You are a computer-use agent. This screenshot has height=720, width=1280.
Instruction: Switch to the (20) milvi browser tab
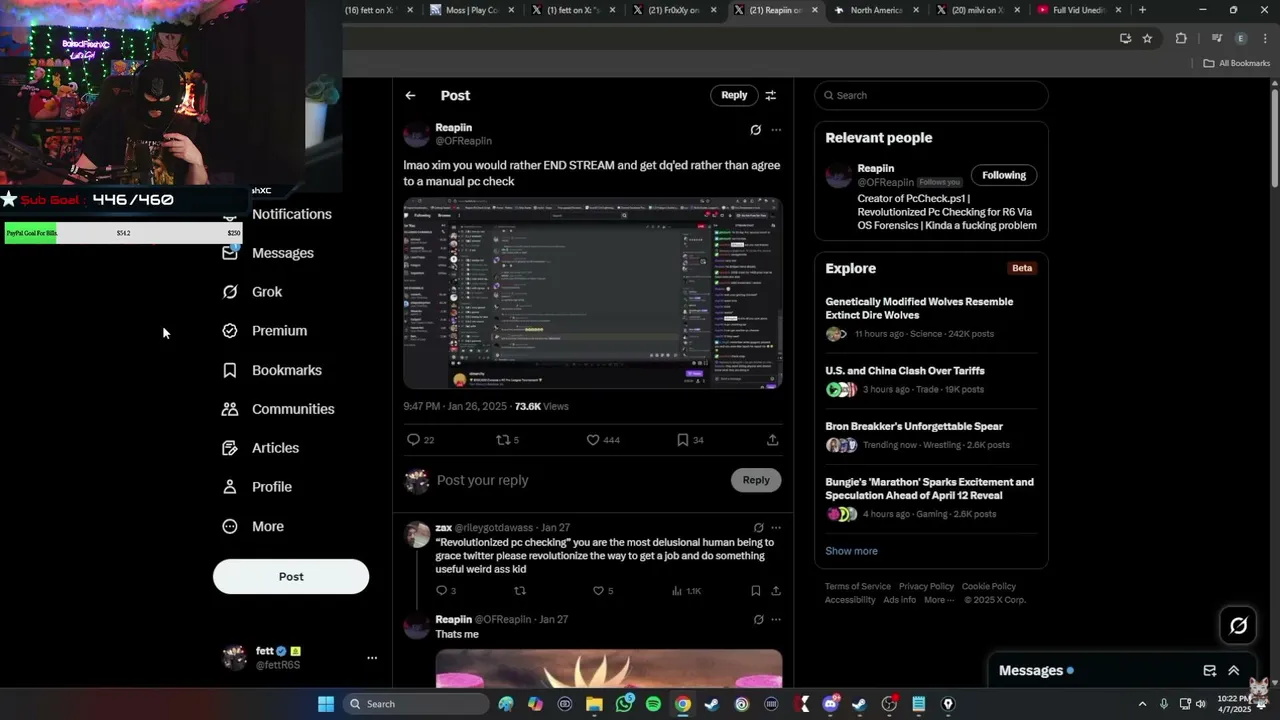click(x=977, y=10)
